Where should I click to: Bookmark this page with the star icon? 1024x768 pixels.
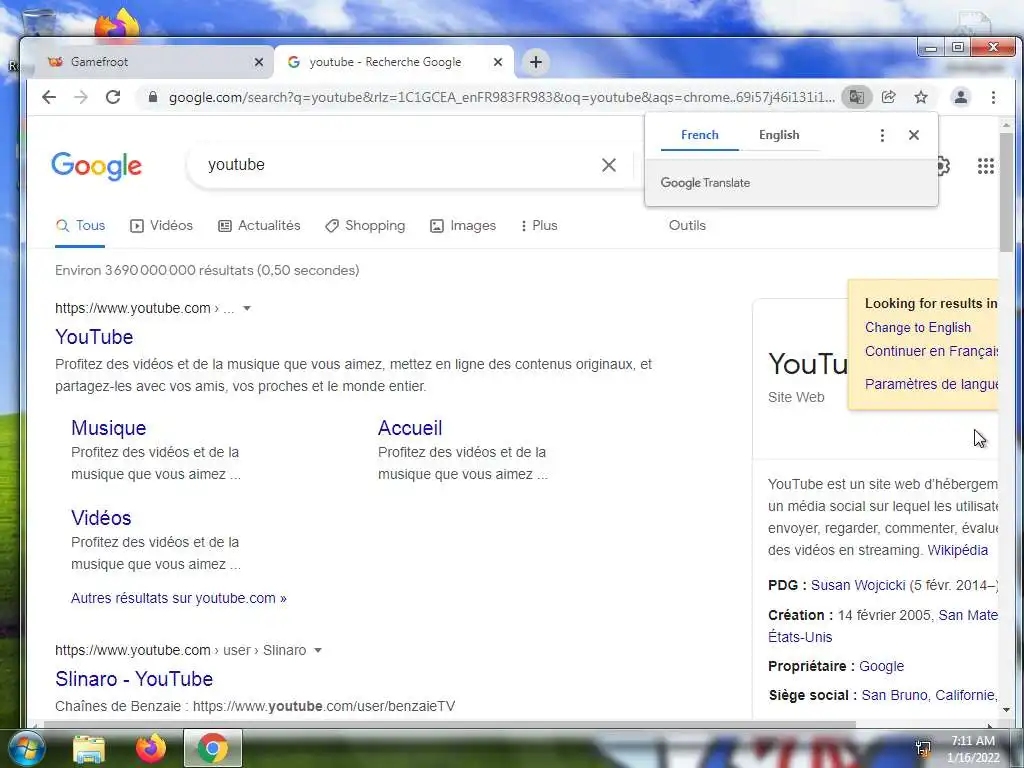[921, 97]
